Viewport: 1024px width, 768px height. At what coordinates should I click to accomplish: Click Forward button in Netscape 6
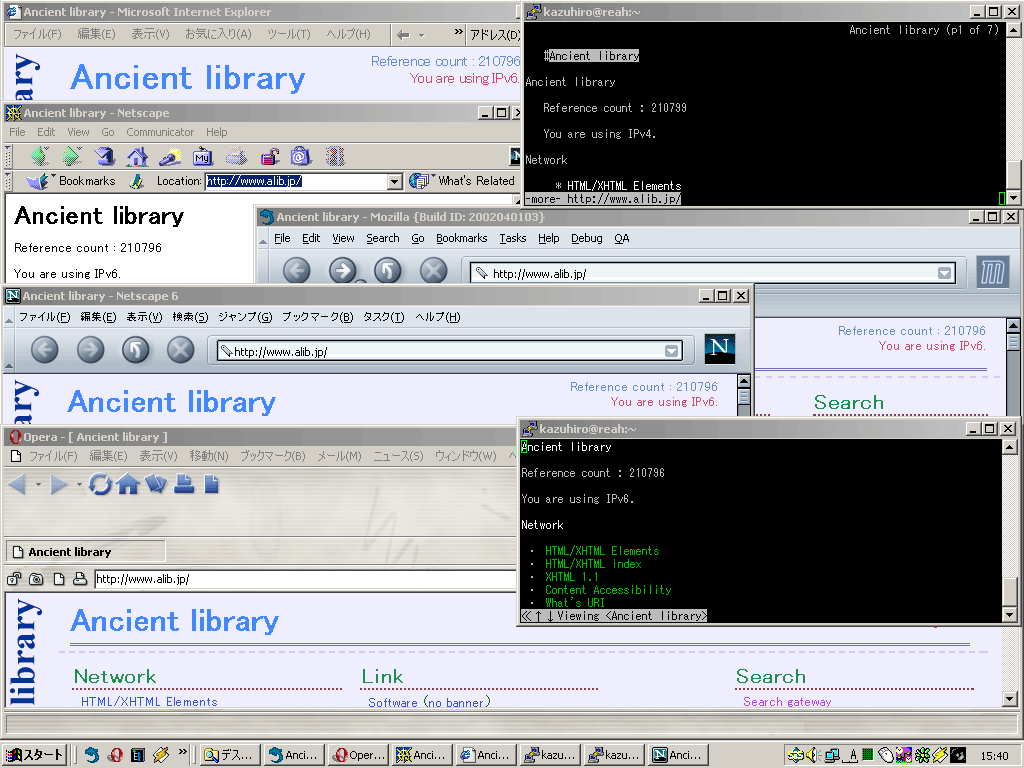90,349
